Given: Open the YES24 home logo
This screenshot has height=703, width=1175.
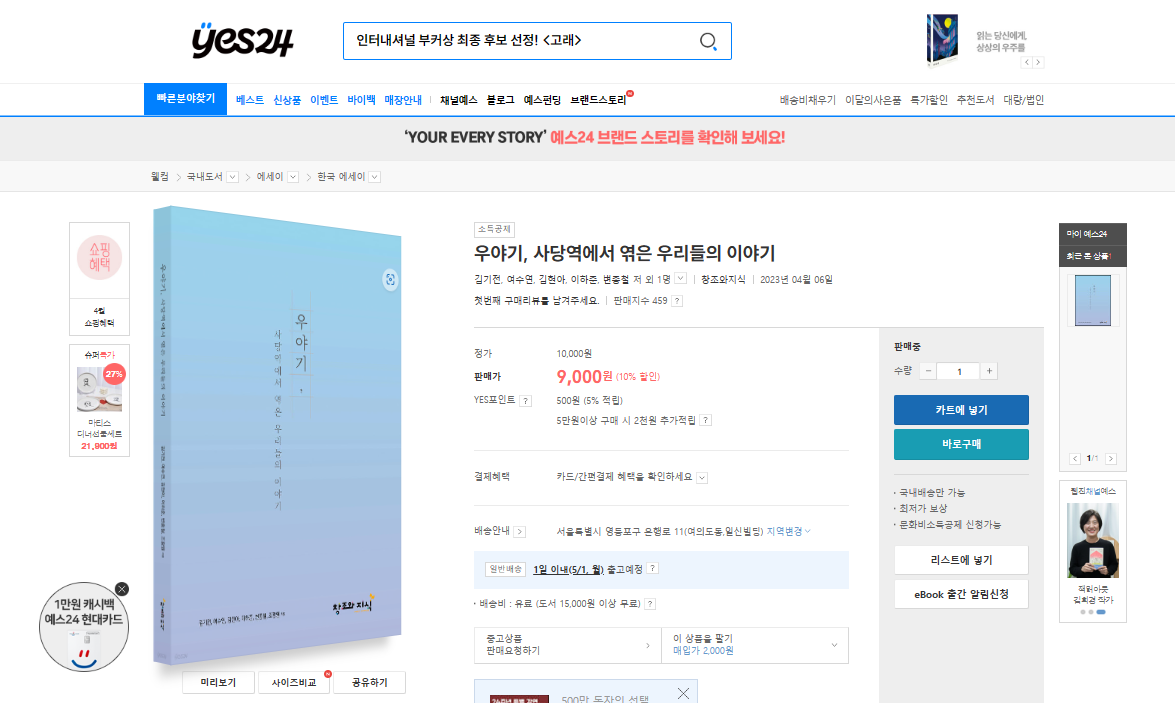Looking at the screenshot, I should pos(242,40).
